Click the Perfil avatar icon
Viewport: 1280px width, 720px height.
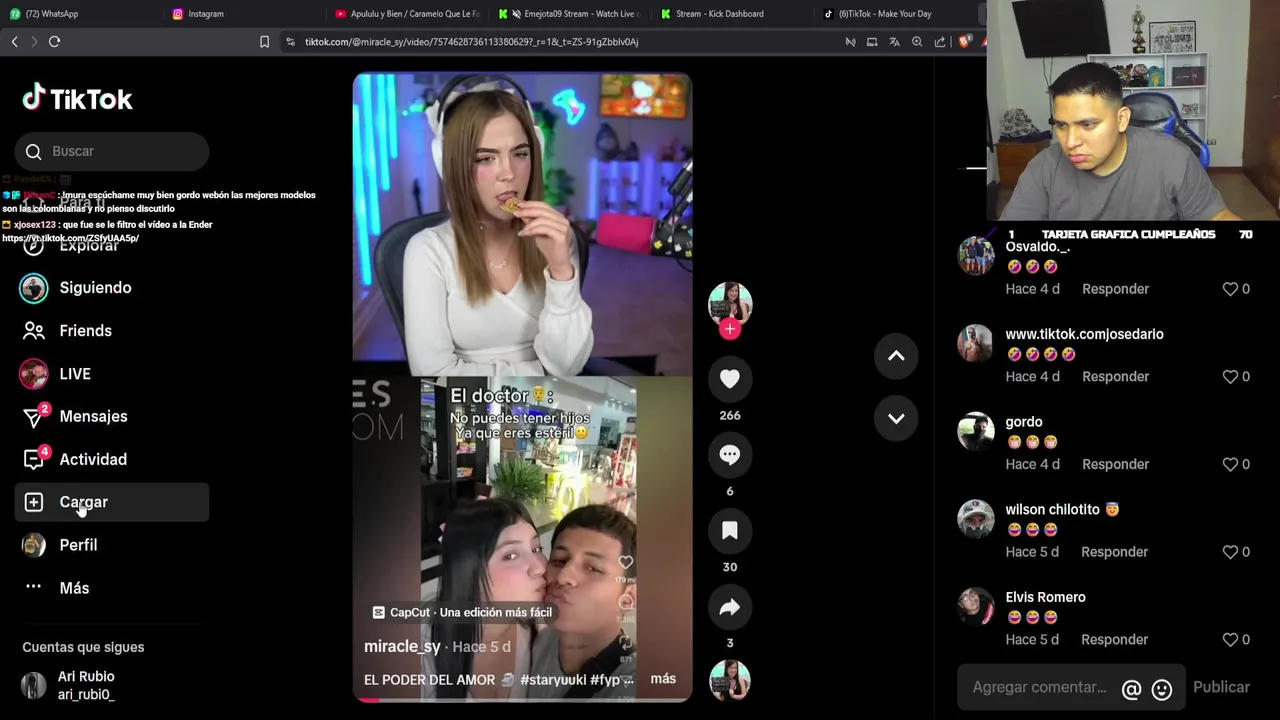(34, 545)
